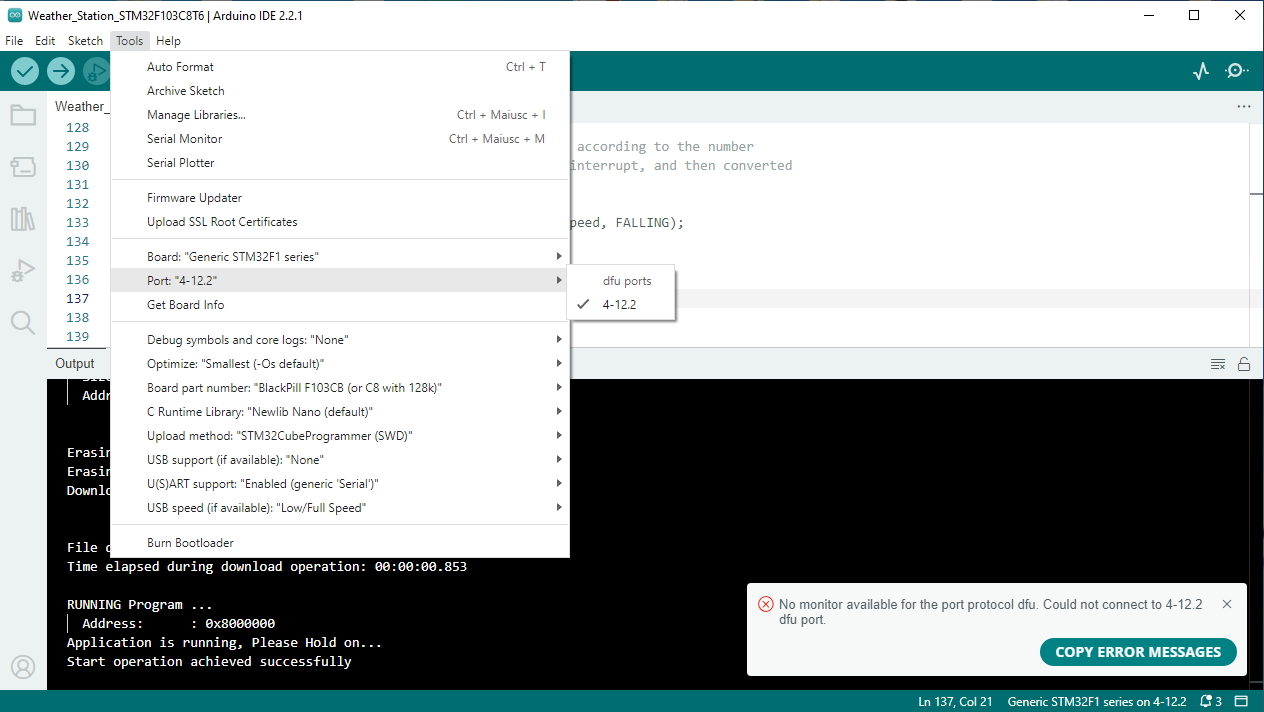Open the Search panel from the sidebar

(23, 323)
